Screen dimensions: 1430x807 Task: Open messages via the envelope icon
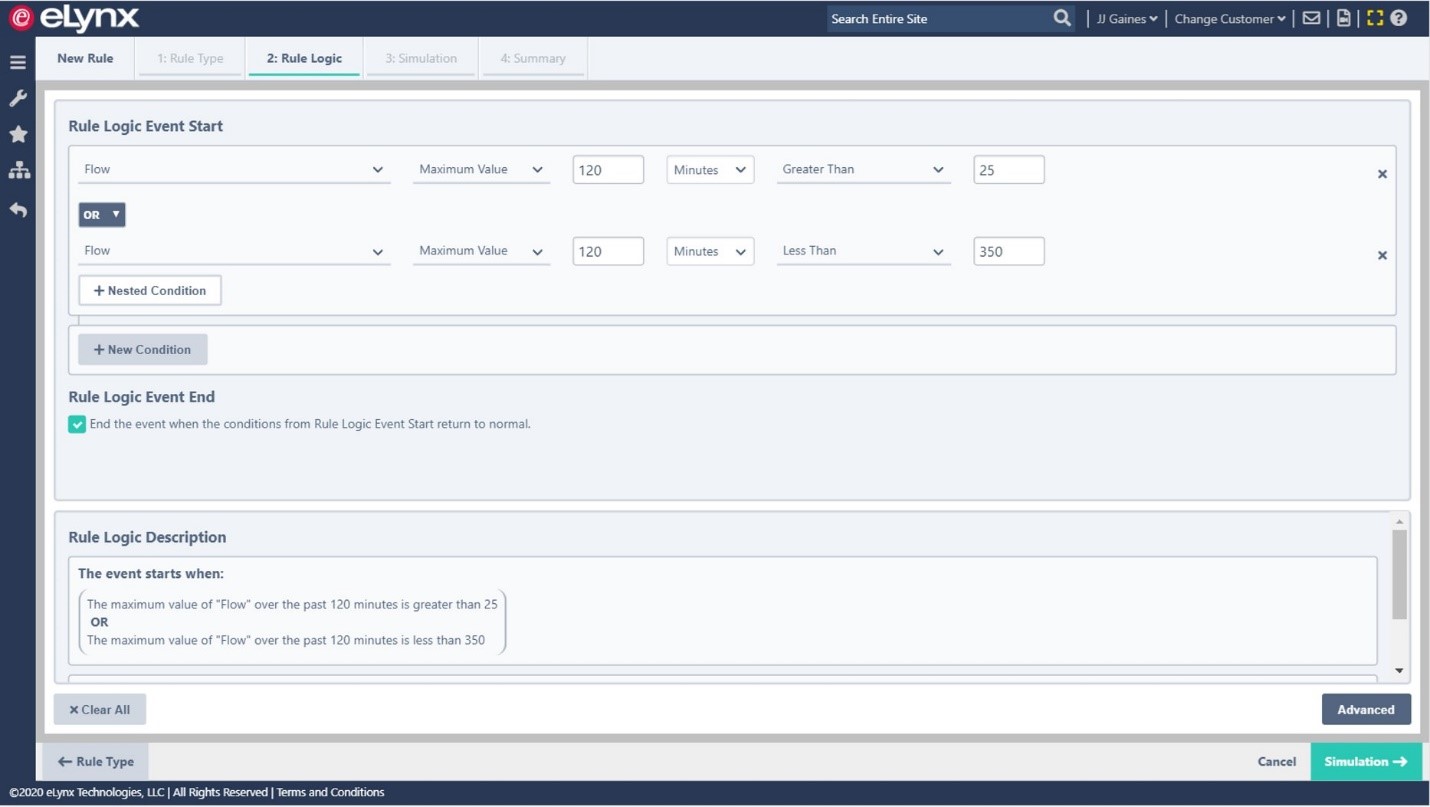[1311, 18]
